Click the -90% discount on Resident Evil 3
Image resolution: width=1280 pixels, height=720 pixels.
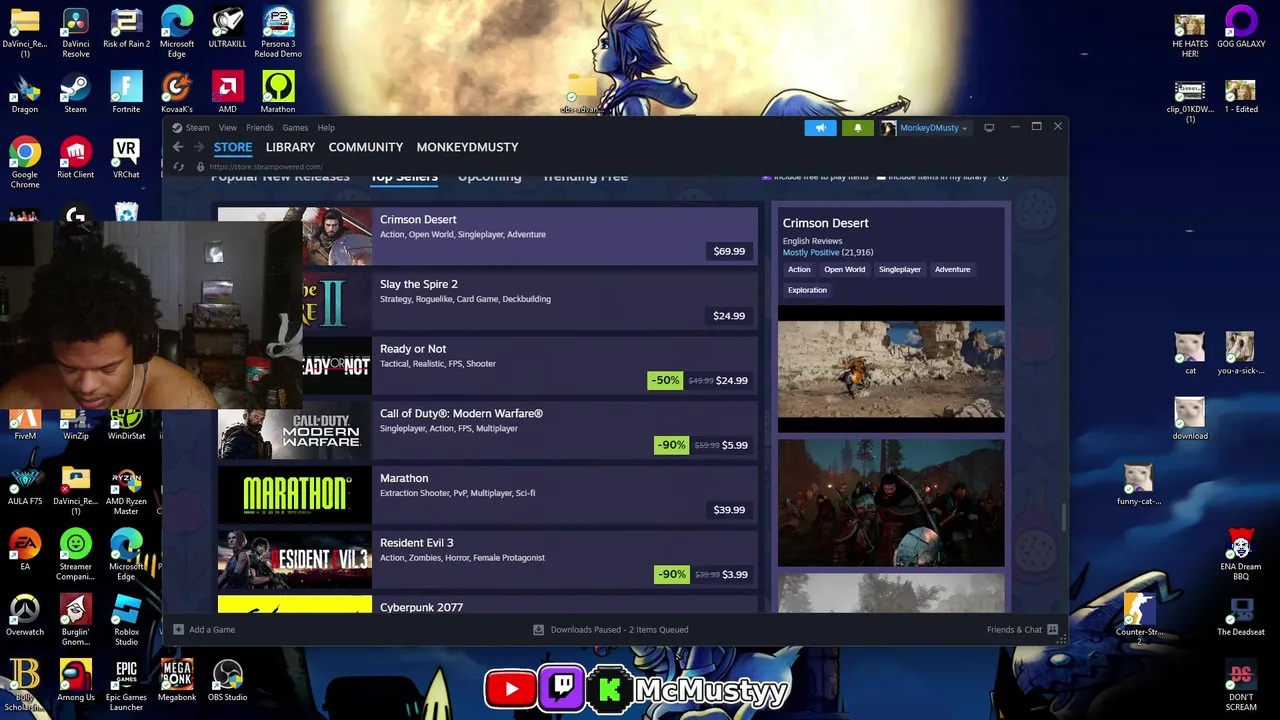click(x=671, y=574)
